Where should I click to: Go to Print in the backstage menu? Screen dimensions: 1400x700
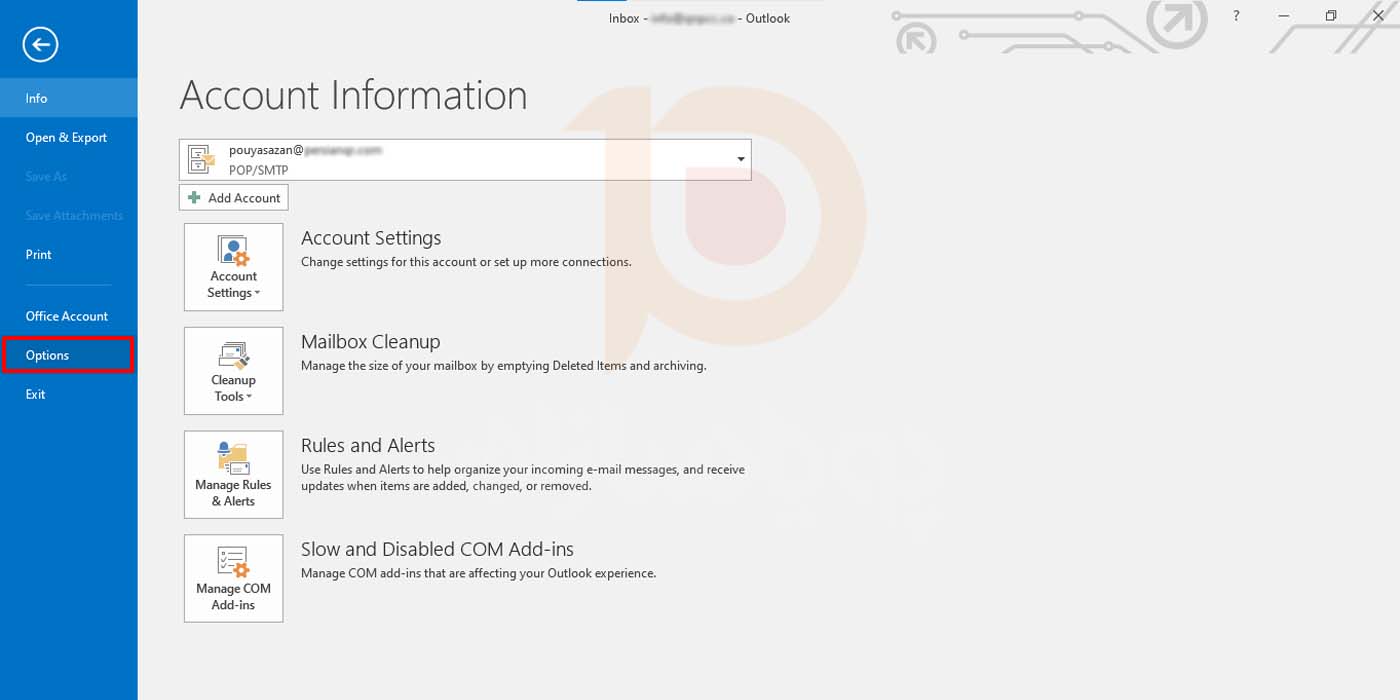click(x=39, y=255)
